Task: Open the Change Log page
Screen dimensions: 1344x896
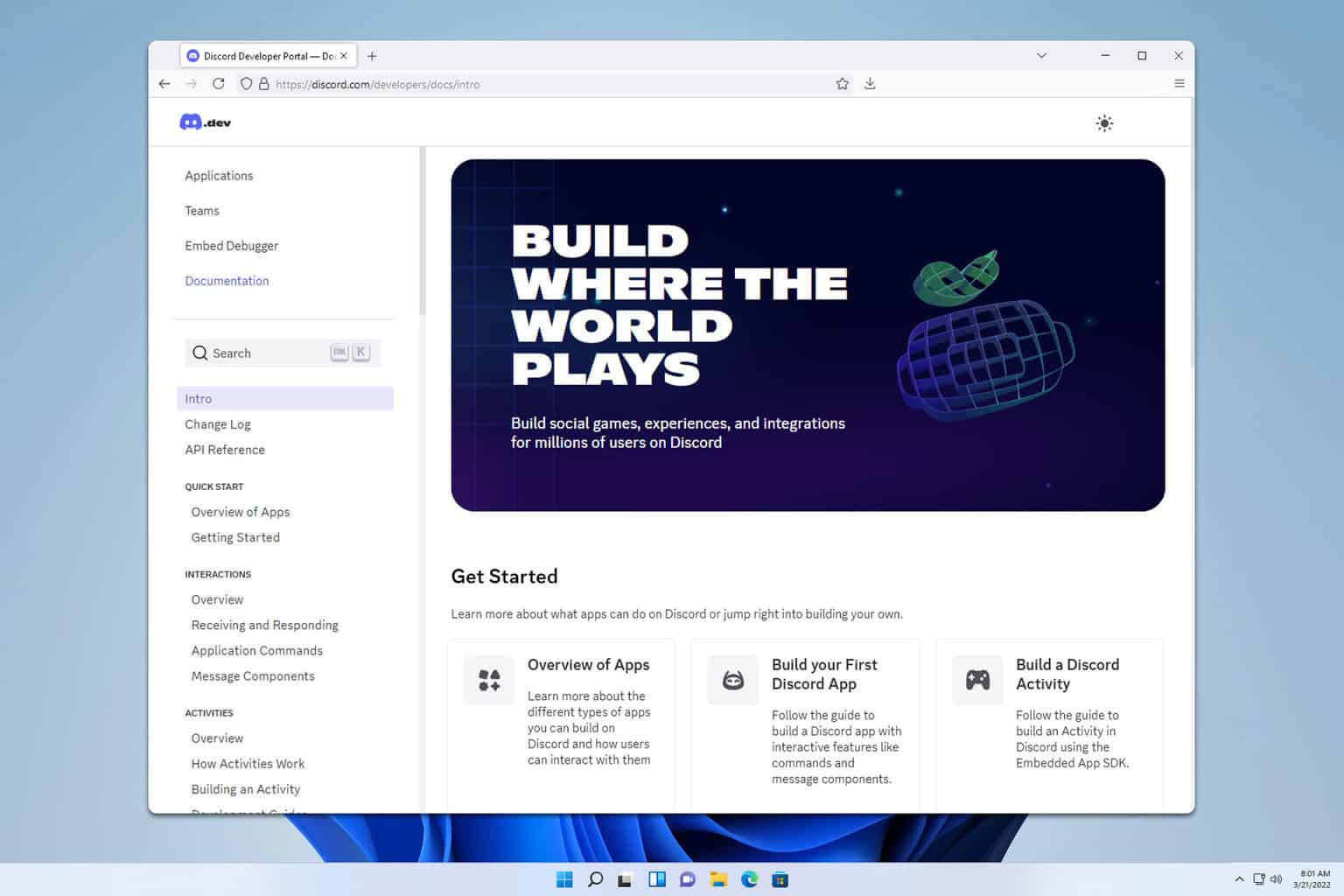Action: (218, 424)
